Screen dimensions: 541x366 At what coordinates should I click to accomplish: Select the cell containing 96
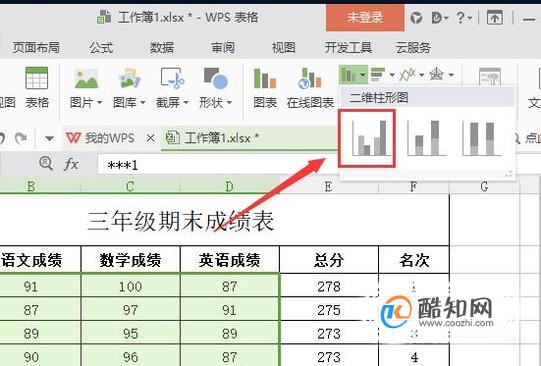pos(130,356)
